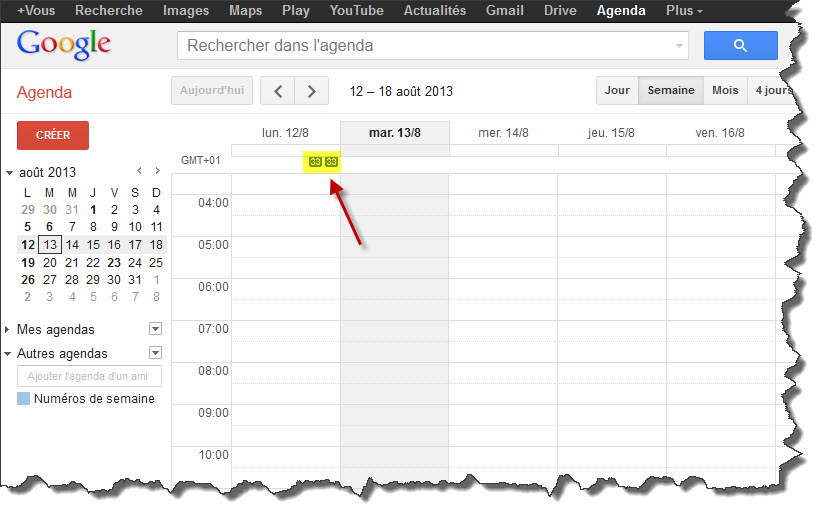Open the mar. 13/8 day header
The image size is (826, 519).
pyautogui.click(x=395, y=133)
